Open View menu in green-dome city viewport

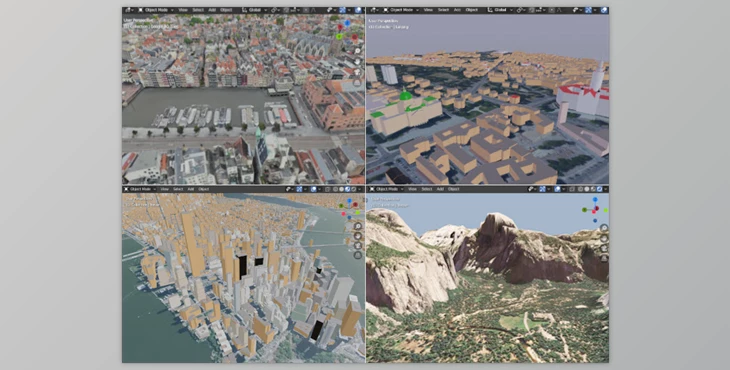pyautogui.click(x=428, y=10)
